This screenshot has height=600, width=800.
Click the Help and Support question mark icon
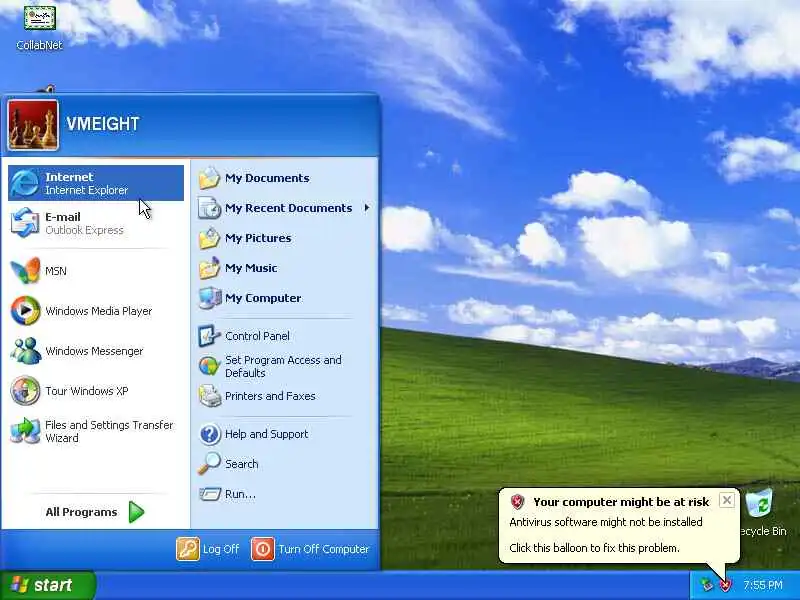coord(210,434)
